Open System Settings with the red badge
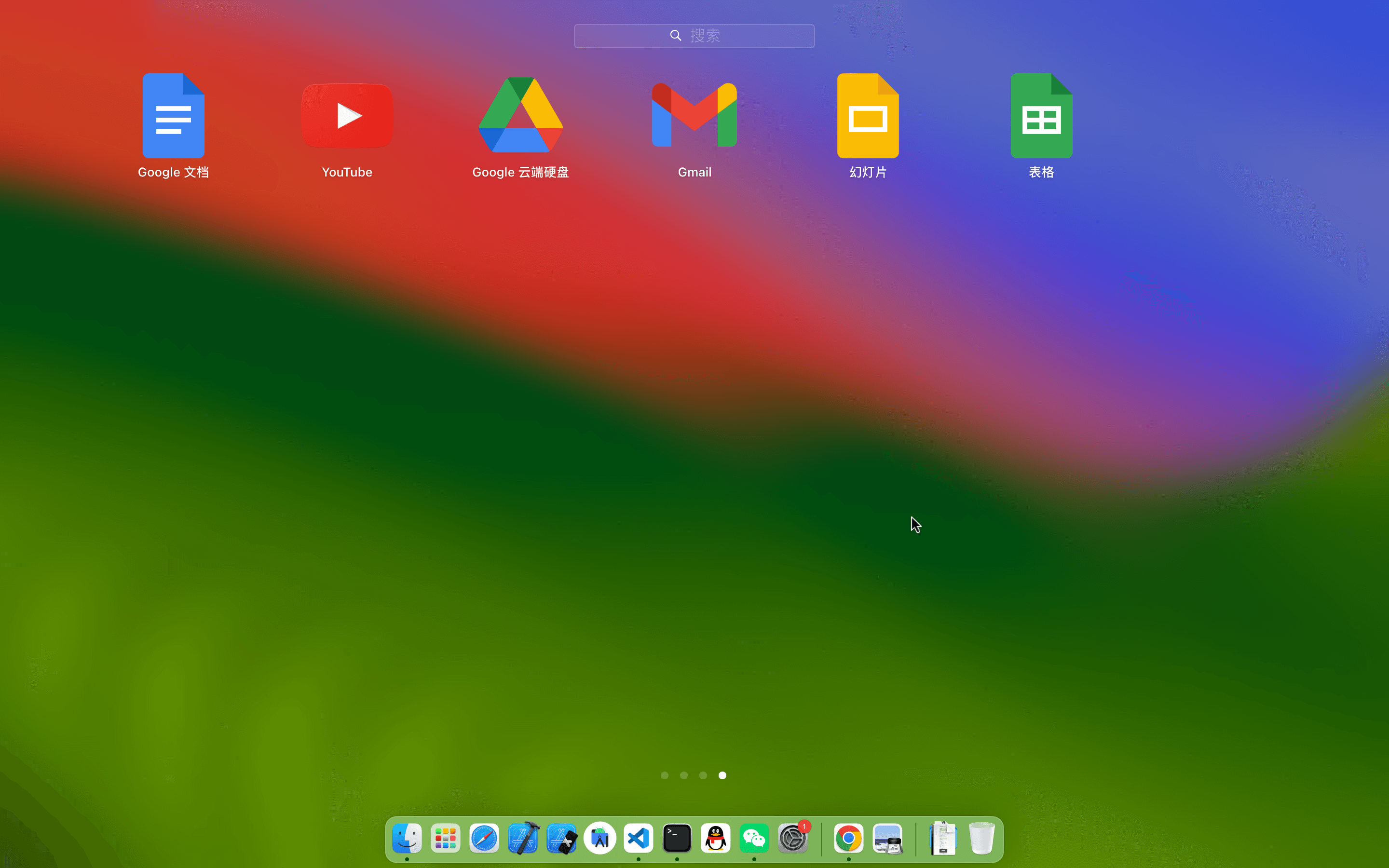The height and width of the screenshot is (868, 1389). (x=793, y=839)
